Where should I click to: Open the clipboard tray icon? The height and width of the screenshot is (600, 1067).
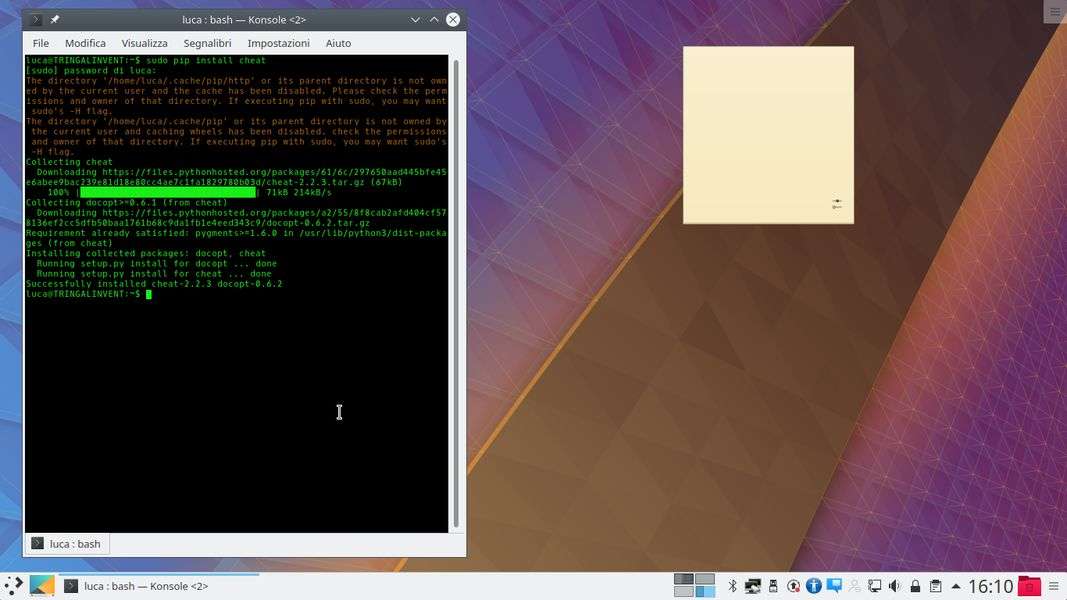pyautogui.click(x=935, y=586)
